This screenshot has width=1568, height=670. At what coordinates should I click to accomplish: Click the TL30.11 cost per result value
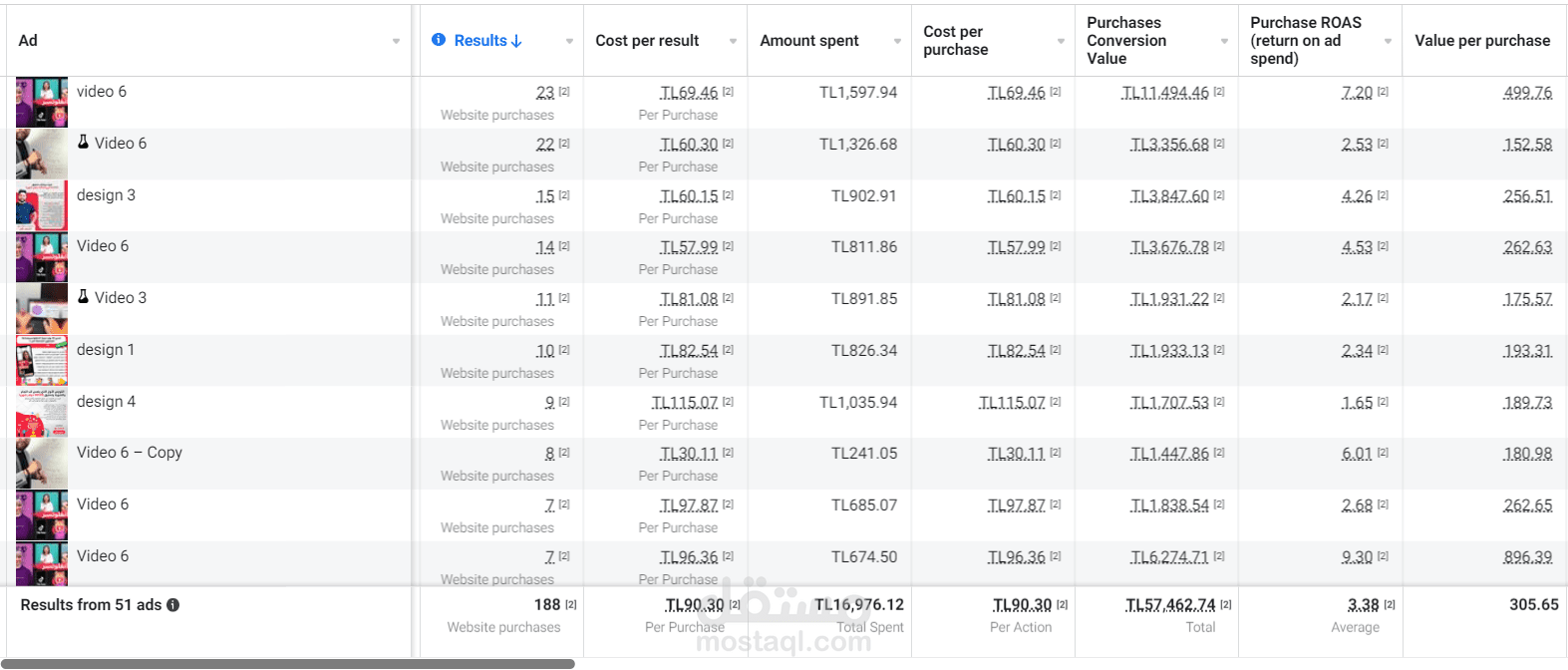click(689, 454)
